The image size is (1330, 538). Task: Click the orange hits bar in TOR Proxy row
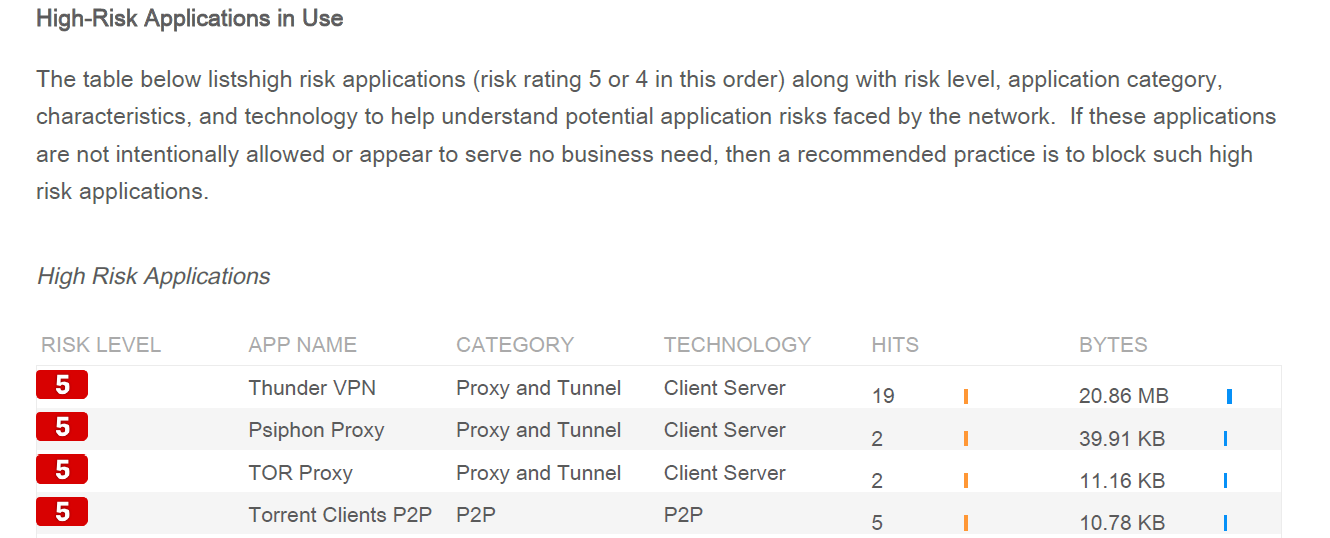point(966,481)
